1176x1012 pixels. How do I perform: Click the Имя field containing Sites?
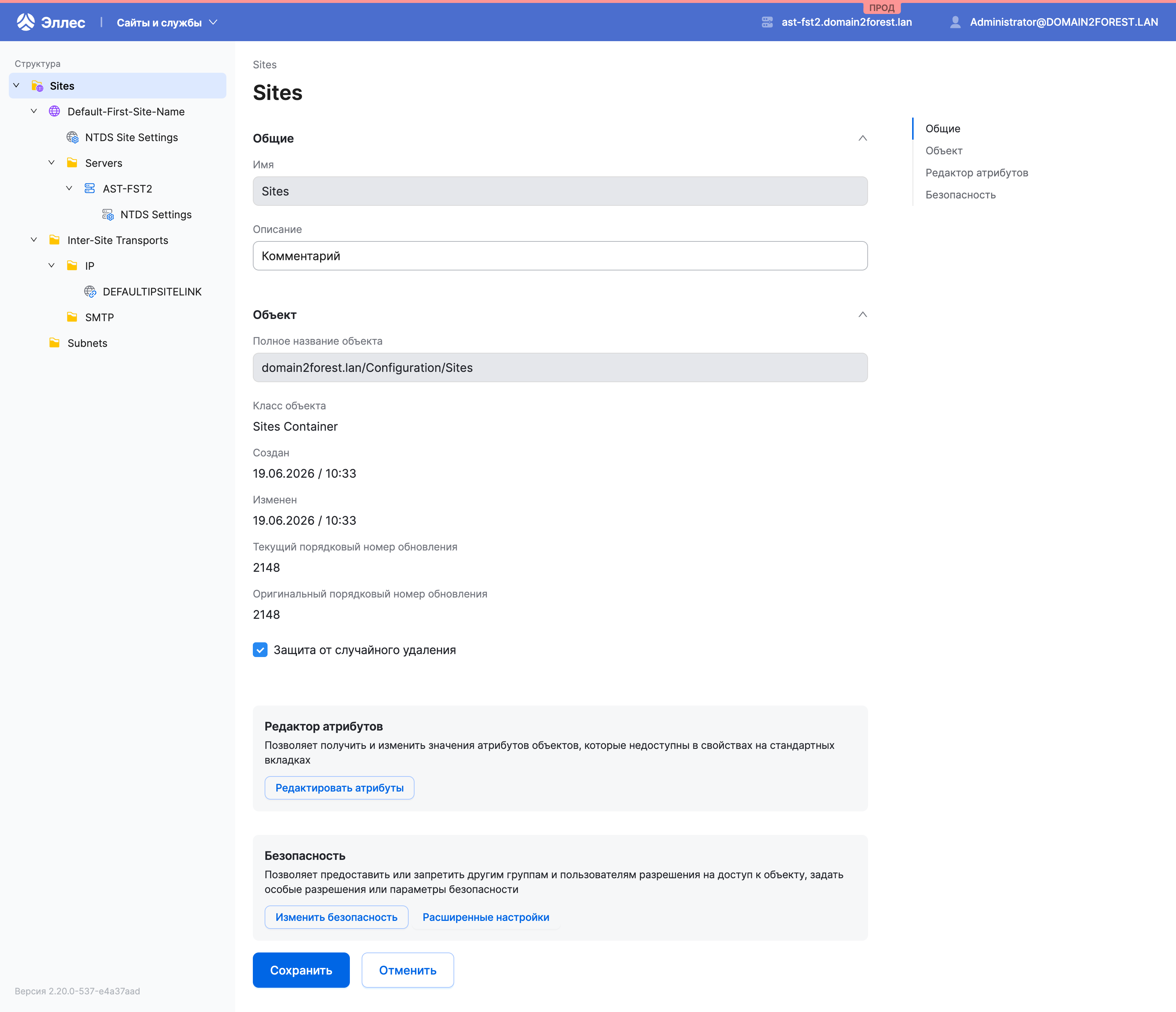point(560,191)
